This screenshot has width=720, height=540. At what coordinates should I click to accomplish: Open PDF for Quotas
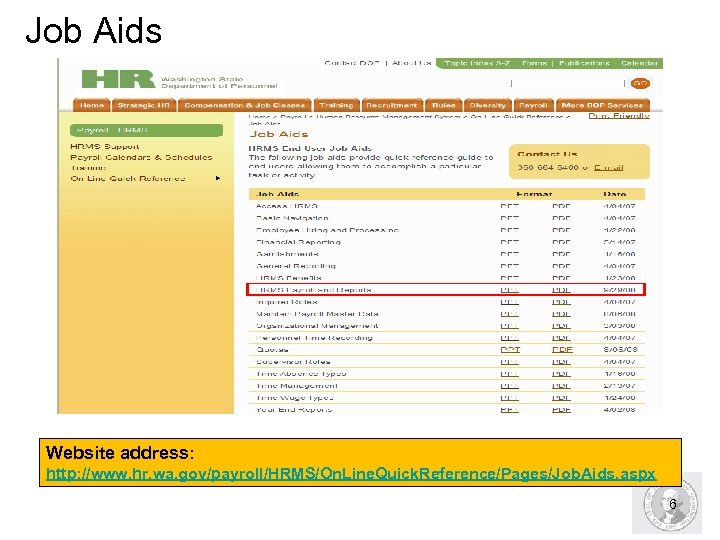tap(562, 349)
